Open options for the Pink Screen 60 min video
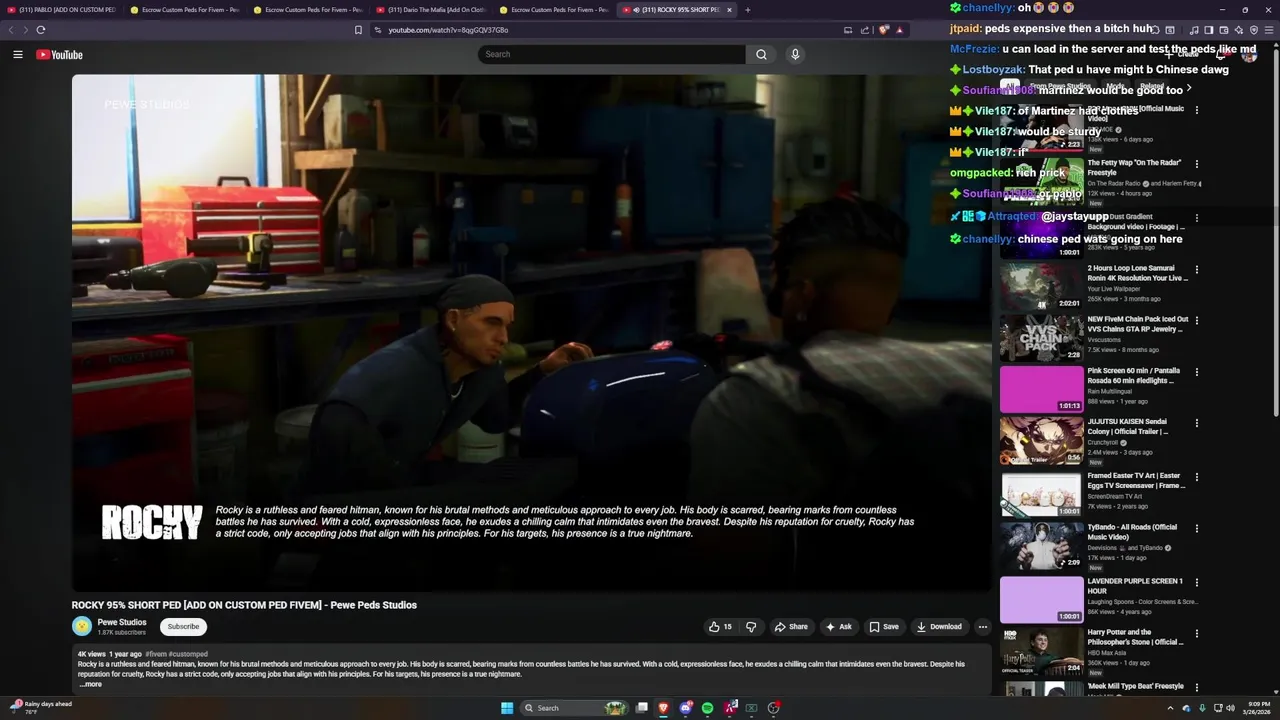The height and width of the screenshot is (720, 1280). 1197,372
